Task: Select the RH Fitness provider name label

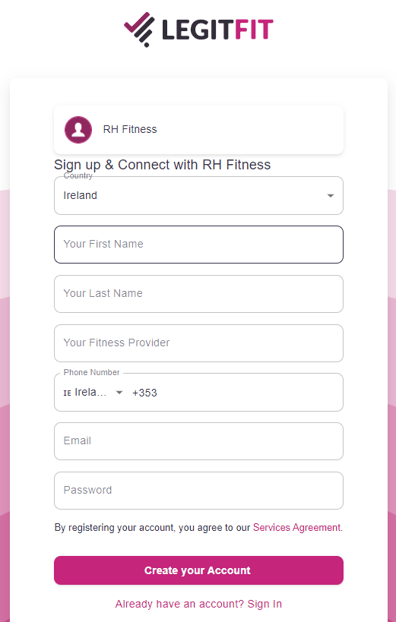Action: [x=130, y=129]
